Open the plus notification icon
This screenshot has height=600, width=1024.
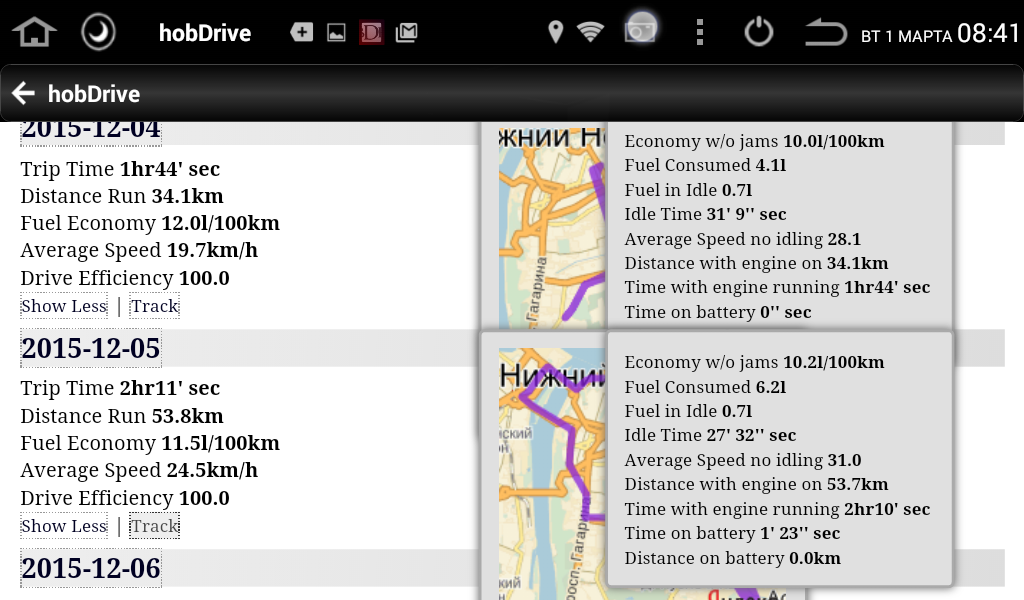(x=302, y=32)
